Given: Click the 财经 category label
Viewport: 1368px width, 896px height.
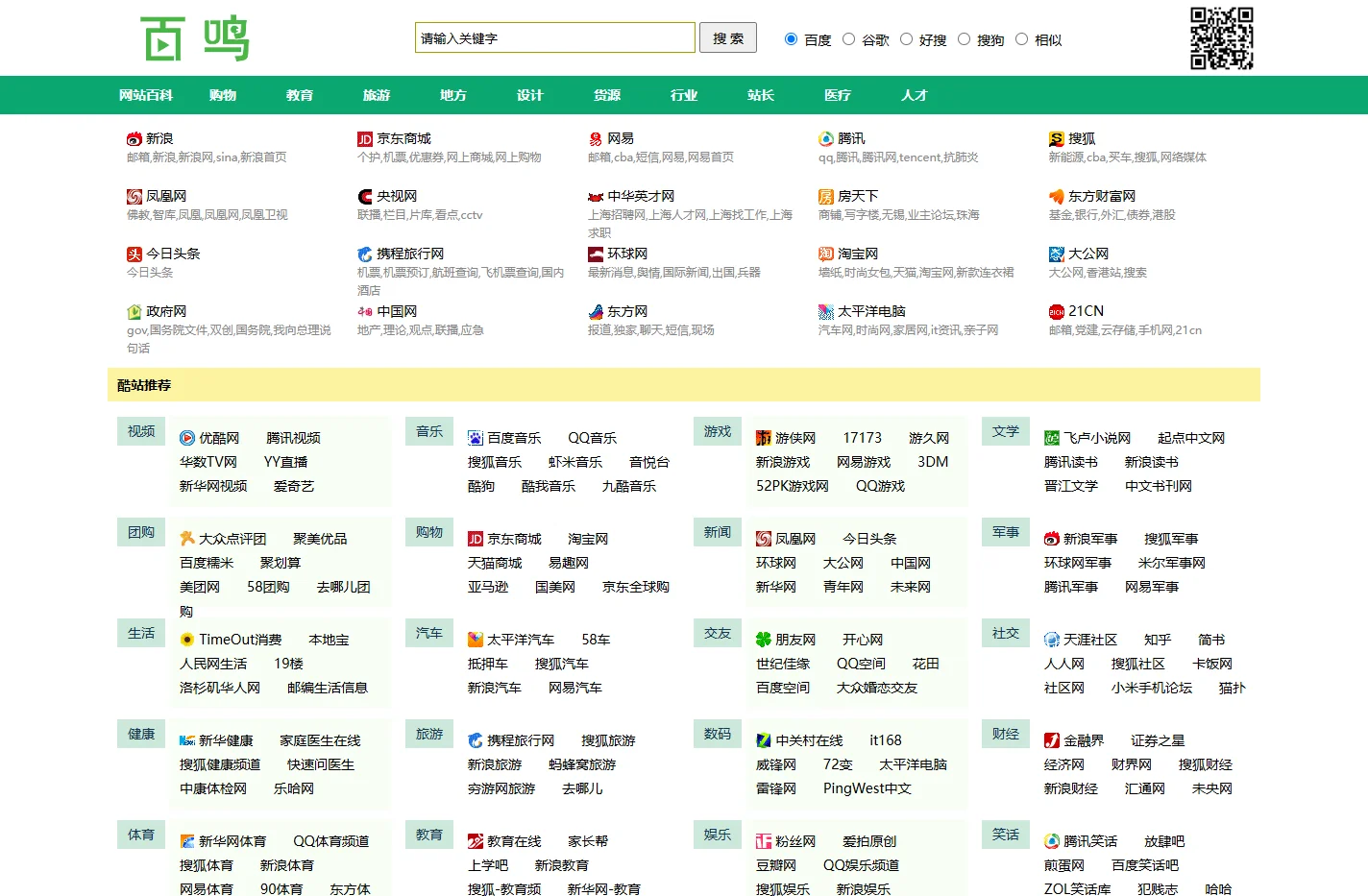Looking at the screenshot, I should pyautogui.click(x=1006, y=734).
